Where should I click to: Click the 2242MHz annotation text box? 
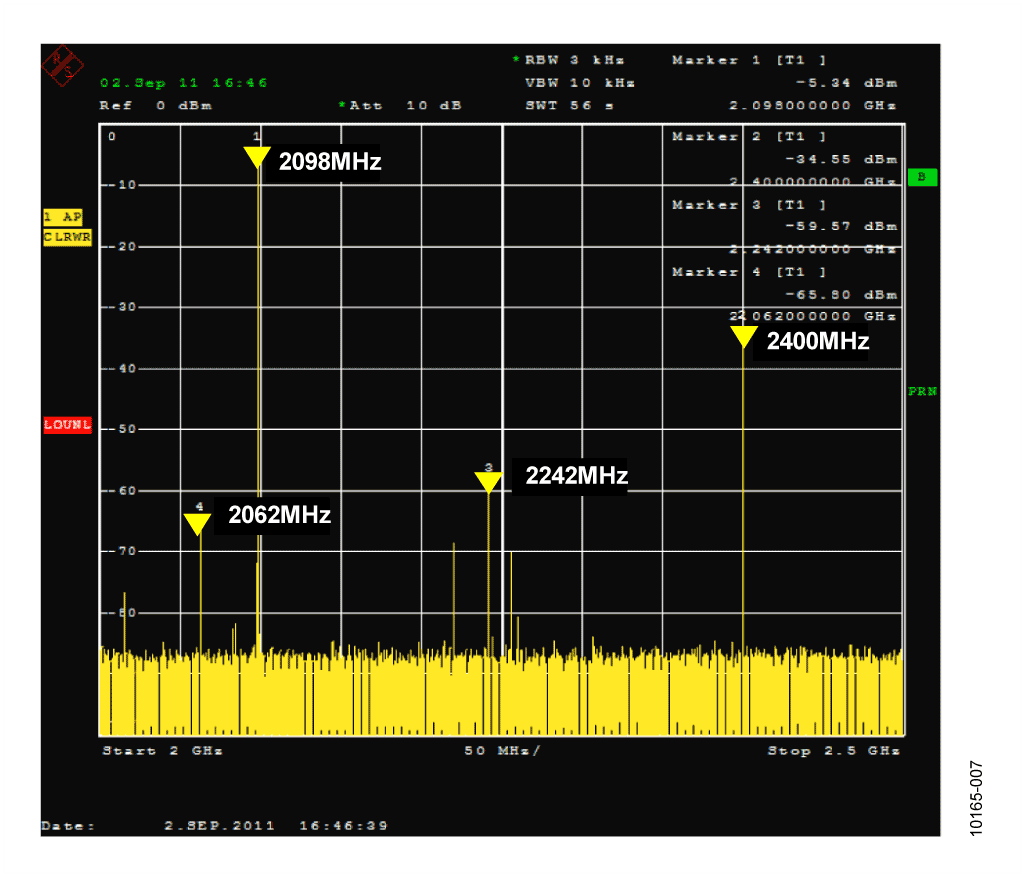pos(577,476)
